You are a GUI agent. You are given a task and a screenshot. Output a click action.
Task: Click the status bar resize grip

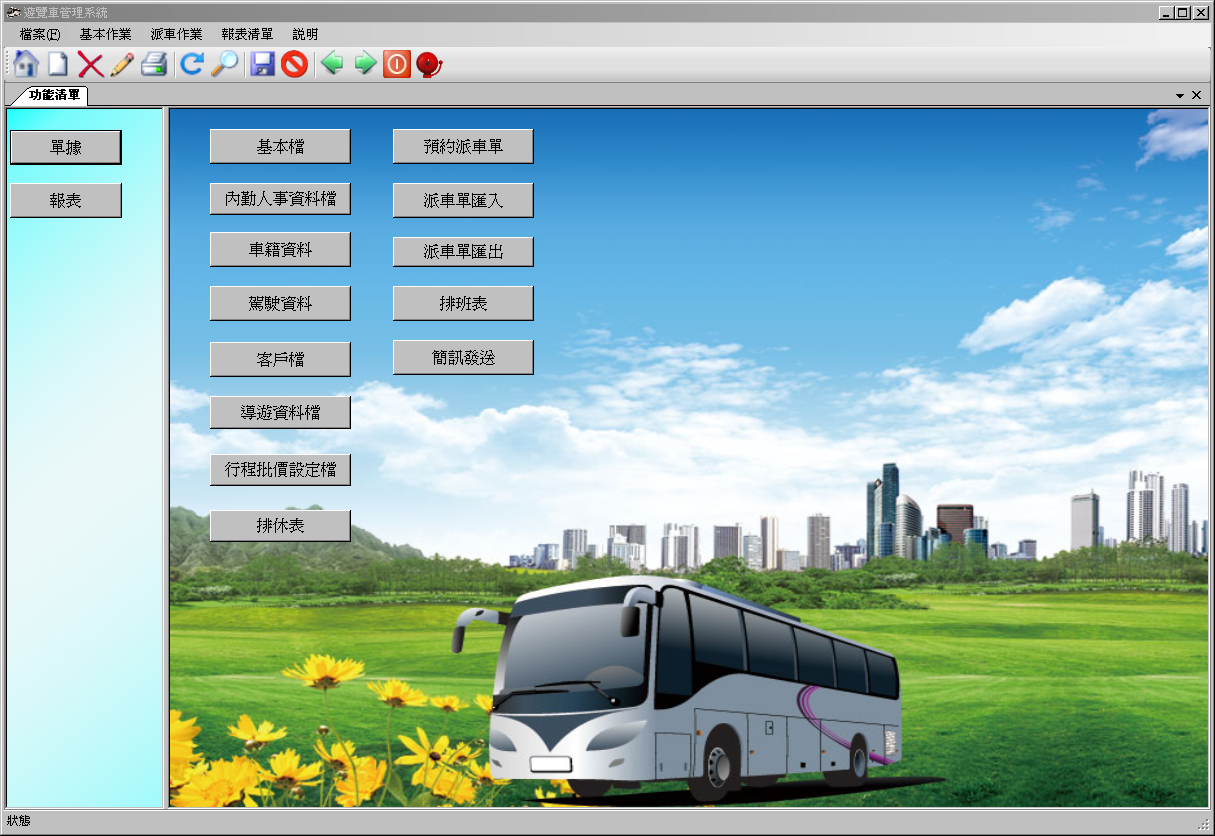pos(1204,823)
